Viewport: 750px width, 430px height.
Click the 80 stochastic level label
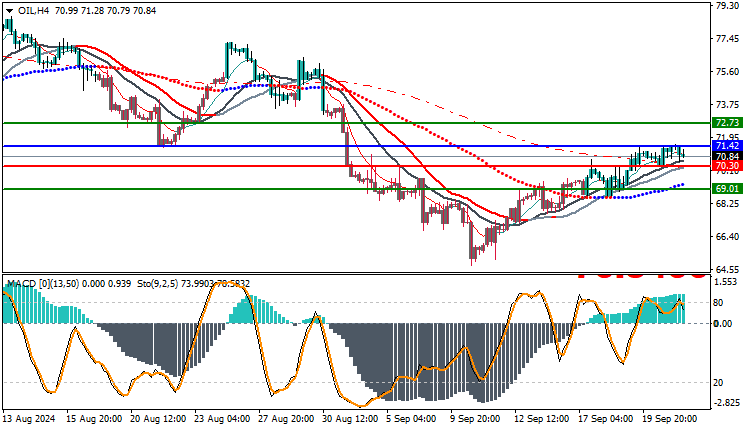click(718, 303)
